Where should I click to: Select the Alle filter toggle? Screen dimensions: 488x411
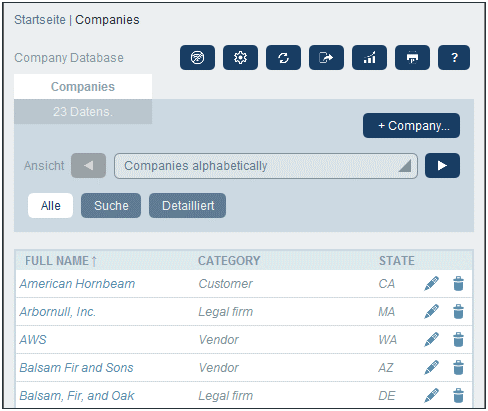(x=50, y=206)
